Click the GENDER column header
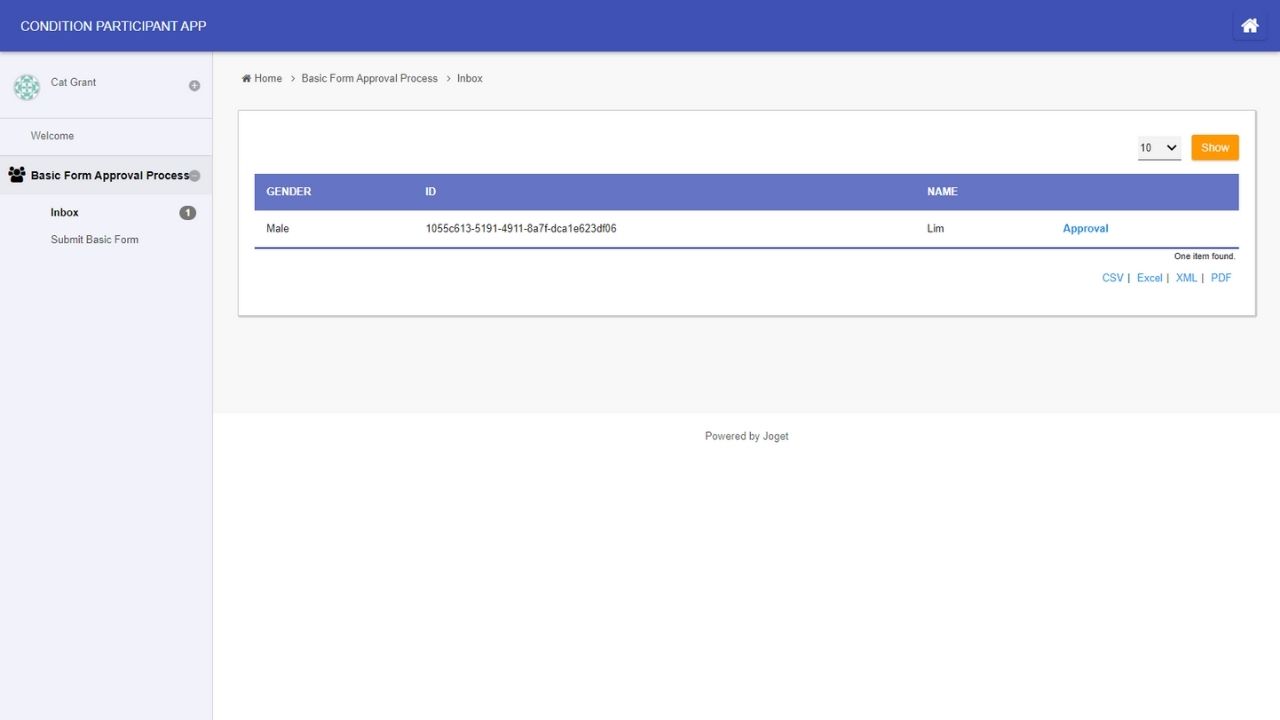 pos(289,192)
